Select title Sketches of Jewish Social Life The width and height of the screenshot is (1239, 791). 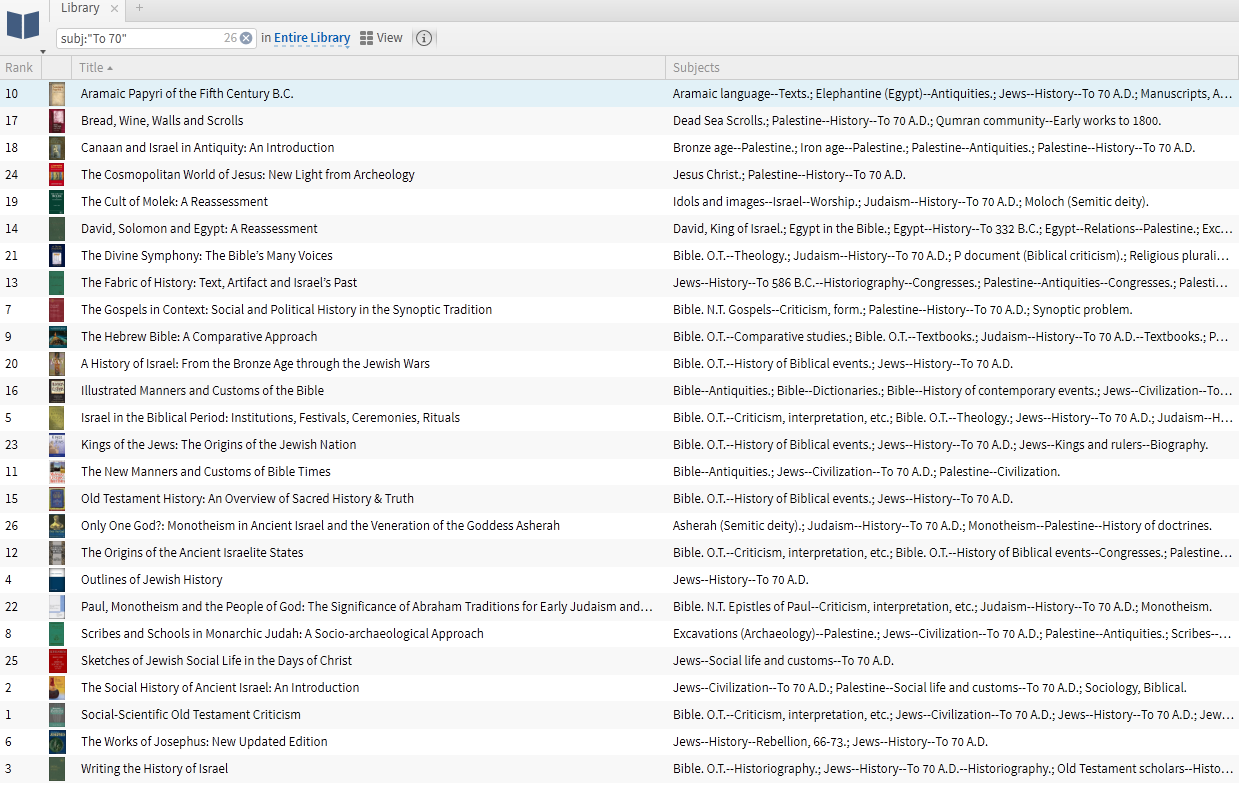(x=216, y=661)
